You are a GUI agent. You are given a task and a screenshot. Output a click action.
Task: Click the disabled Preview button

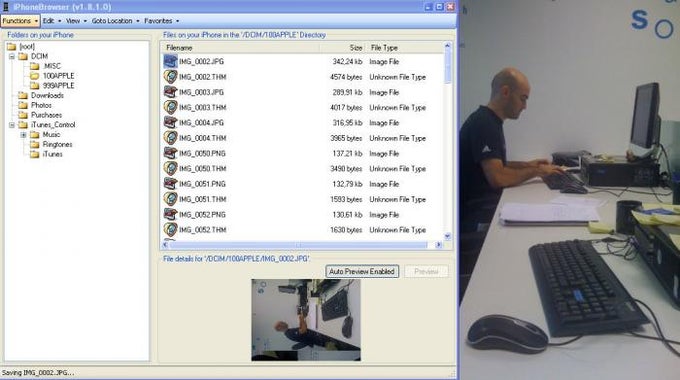(426, 272)
